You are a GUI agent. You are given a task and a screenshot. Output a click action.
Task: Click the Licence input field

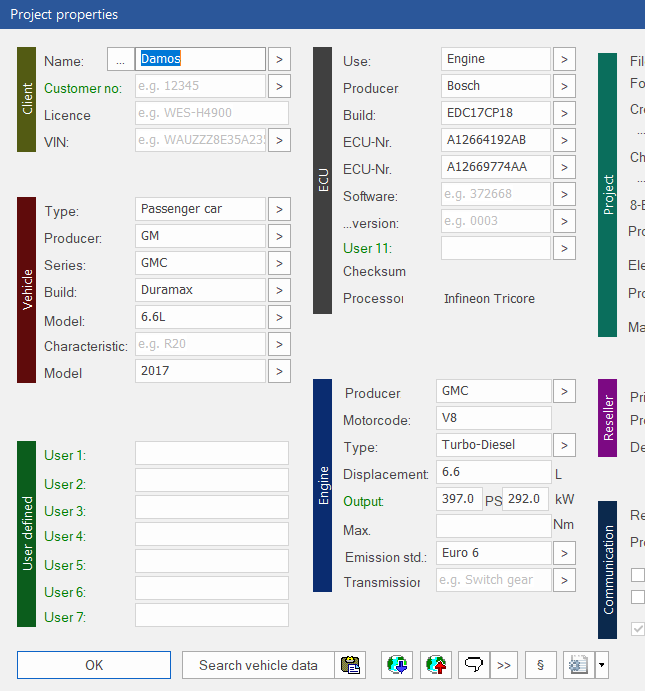[212, 113]
